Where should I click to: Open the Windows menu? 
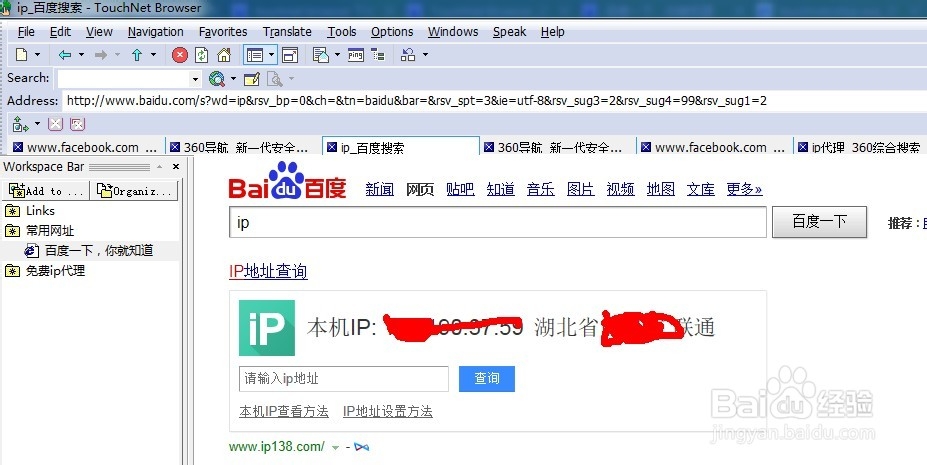[x=453, y=32]
